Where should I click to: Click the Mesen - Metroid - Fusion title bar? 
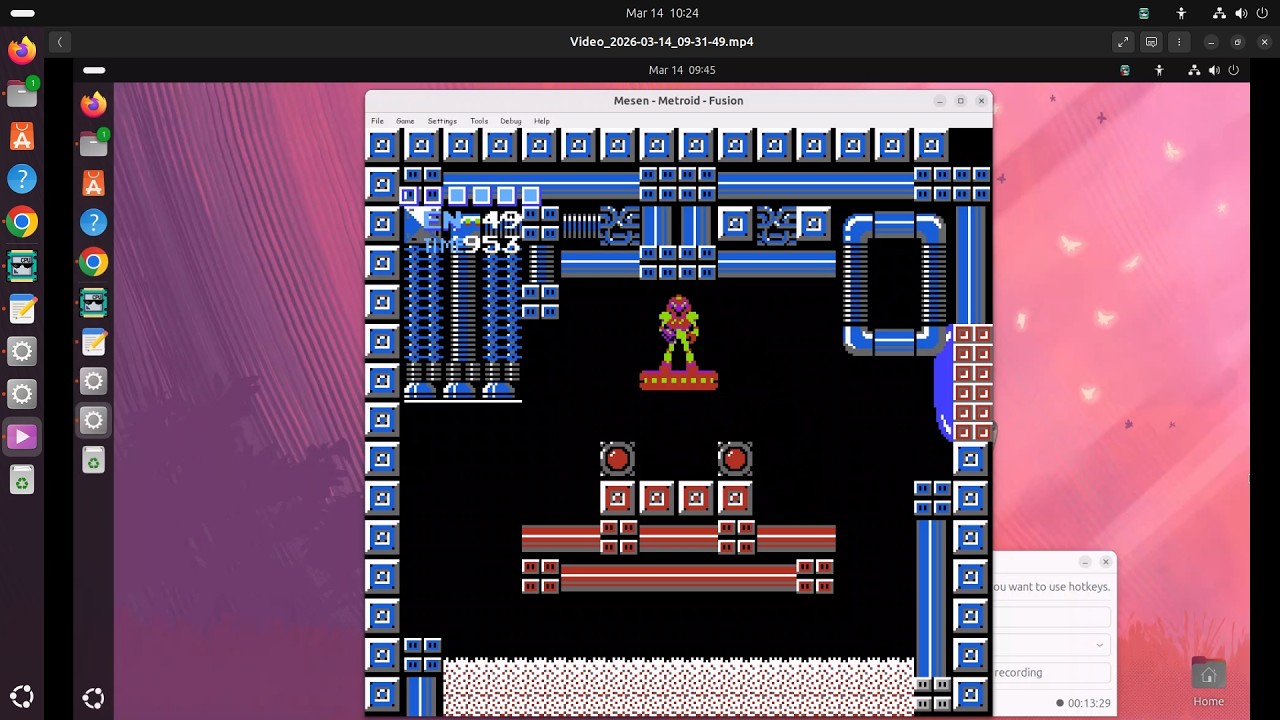(678, 101)
